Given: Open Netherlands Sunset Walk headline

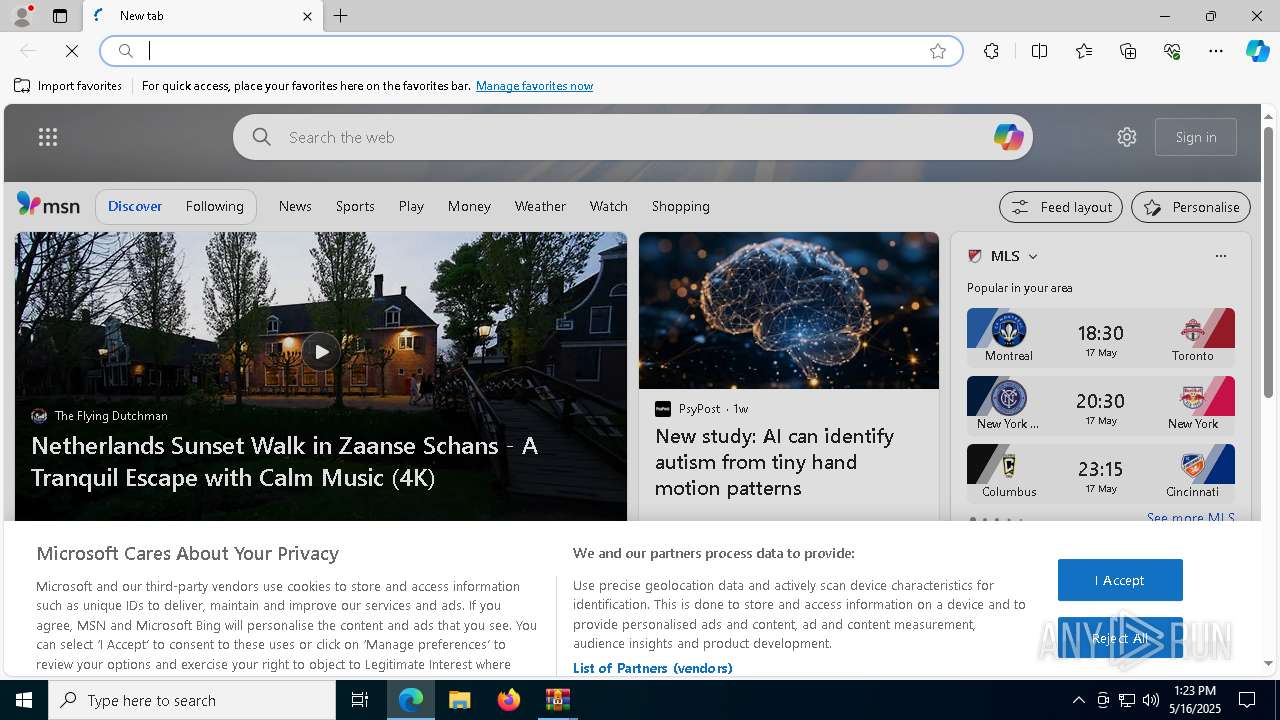Looking at the screenshot, I should (284, 461).
